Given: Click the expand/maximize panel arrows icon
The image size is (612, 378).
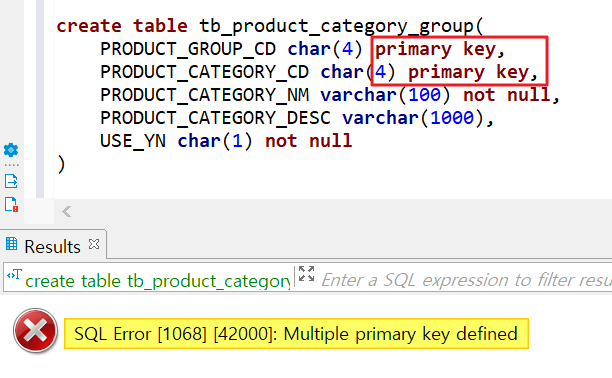Looking at the screenshot, I should pos(306,274).
